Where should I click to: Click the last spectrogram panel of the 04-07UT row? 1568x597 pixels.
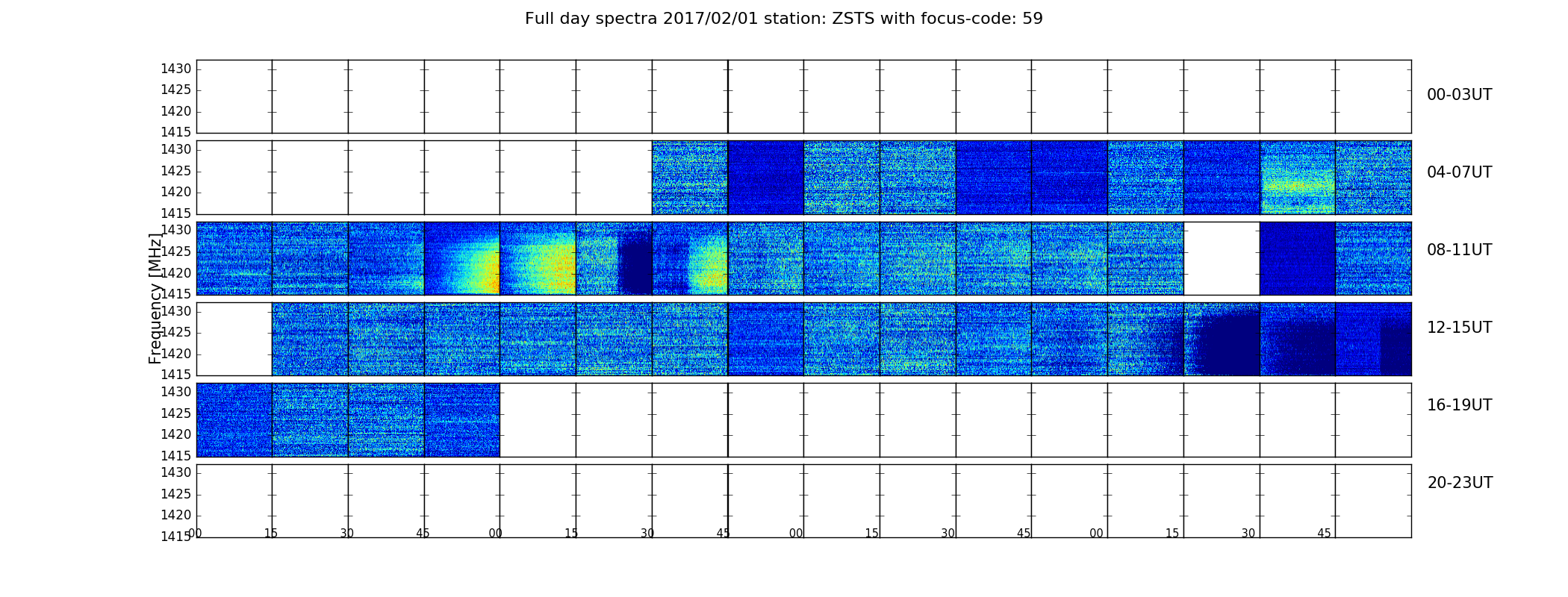click(x=1374, y=178)
